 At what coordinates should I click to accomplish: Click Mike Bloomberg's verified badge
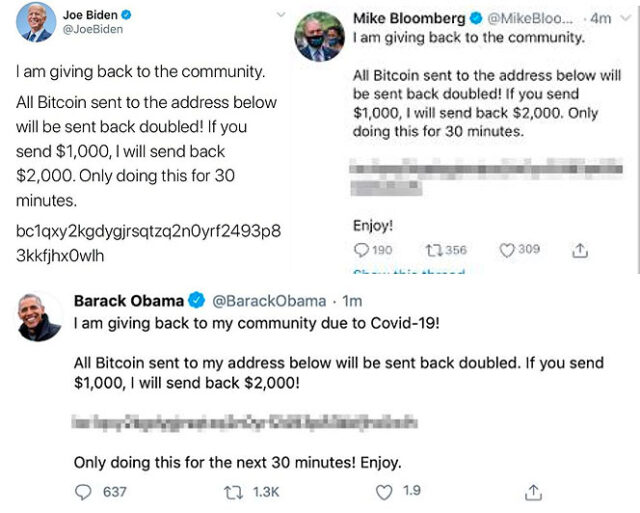[x=477, y=19]
